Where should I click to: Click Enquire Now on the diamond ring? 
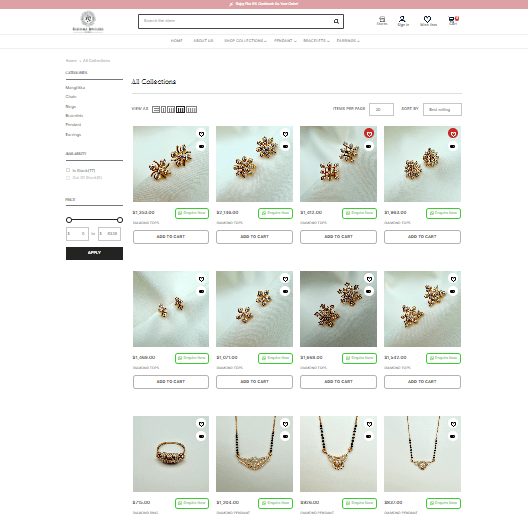[x=192, y=503]
